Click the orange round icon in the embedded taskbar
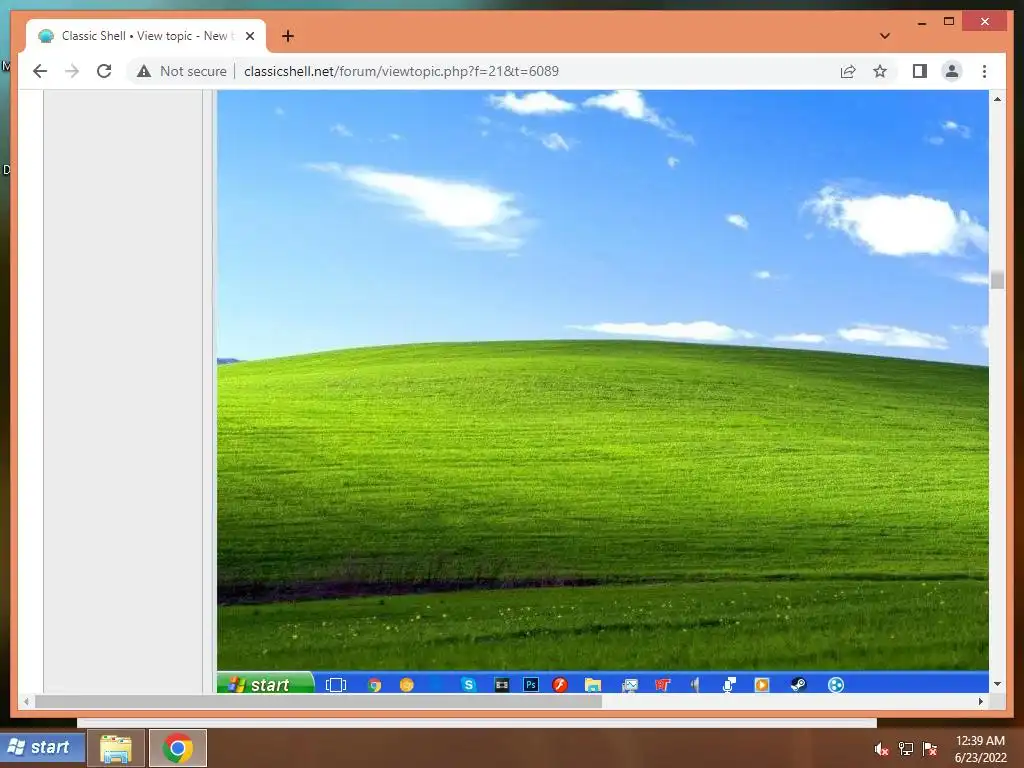Image resolution: width=1024 pixels, height=768 pixels. coord(406,684)
